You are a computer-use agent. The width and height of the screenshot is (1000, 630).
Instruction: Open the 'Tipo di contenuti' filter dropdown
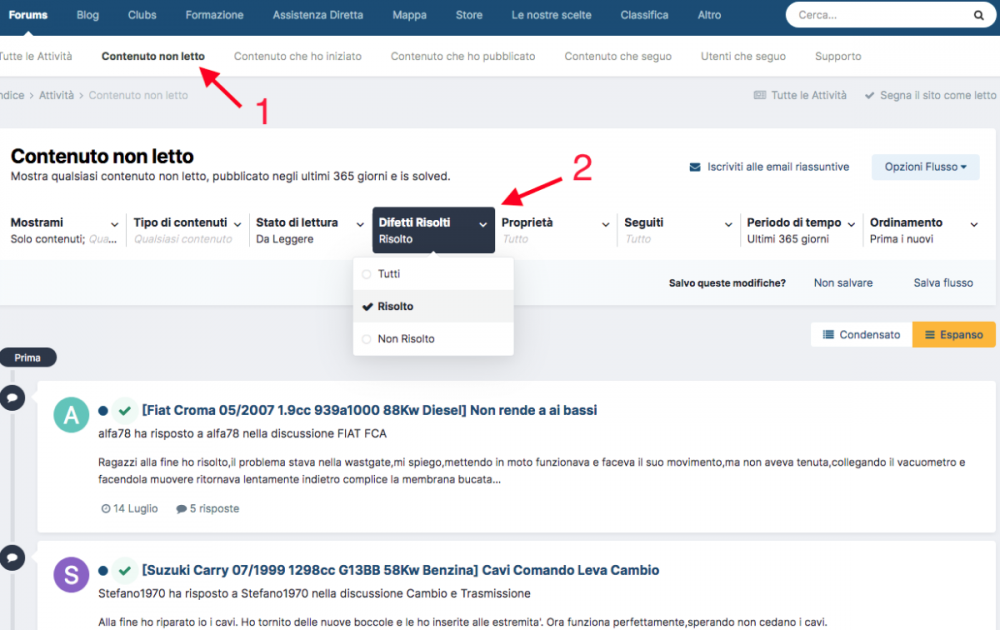(186, 230)
